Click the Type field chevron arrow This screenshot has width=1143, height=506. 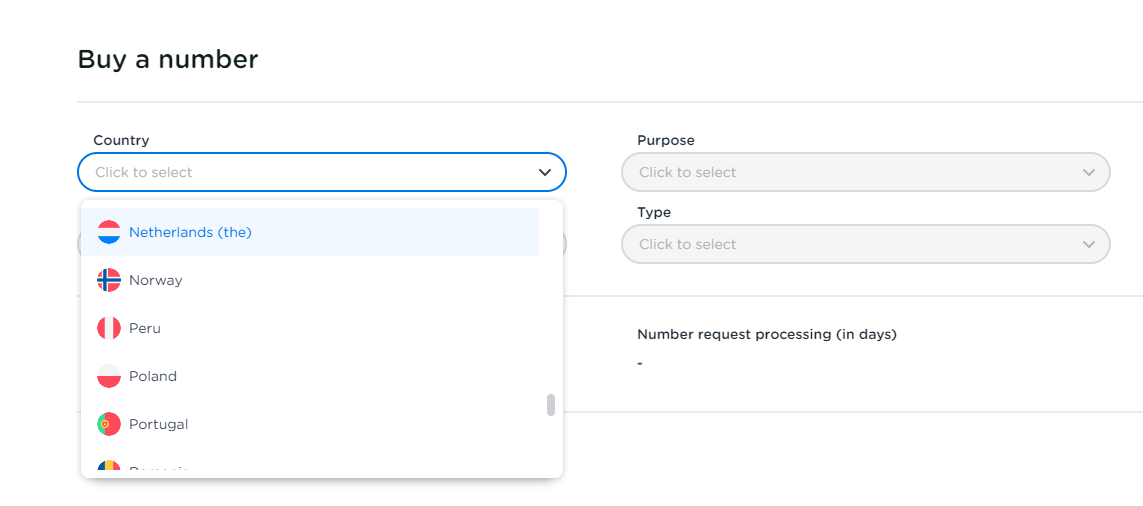tap(1089, 244)
